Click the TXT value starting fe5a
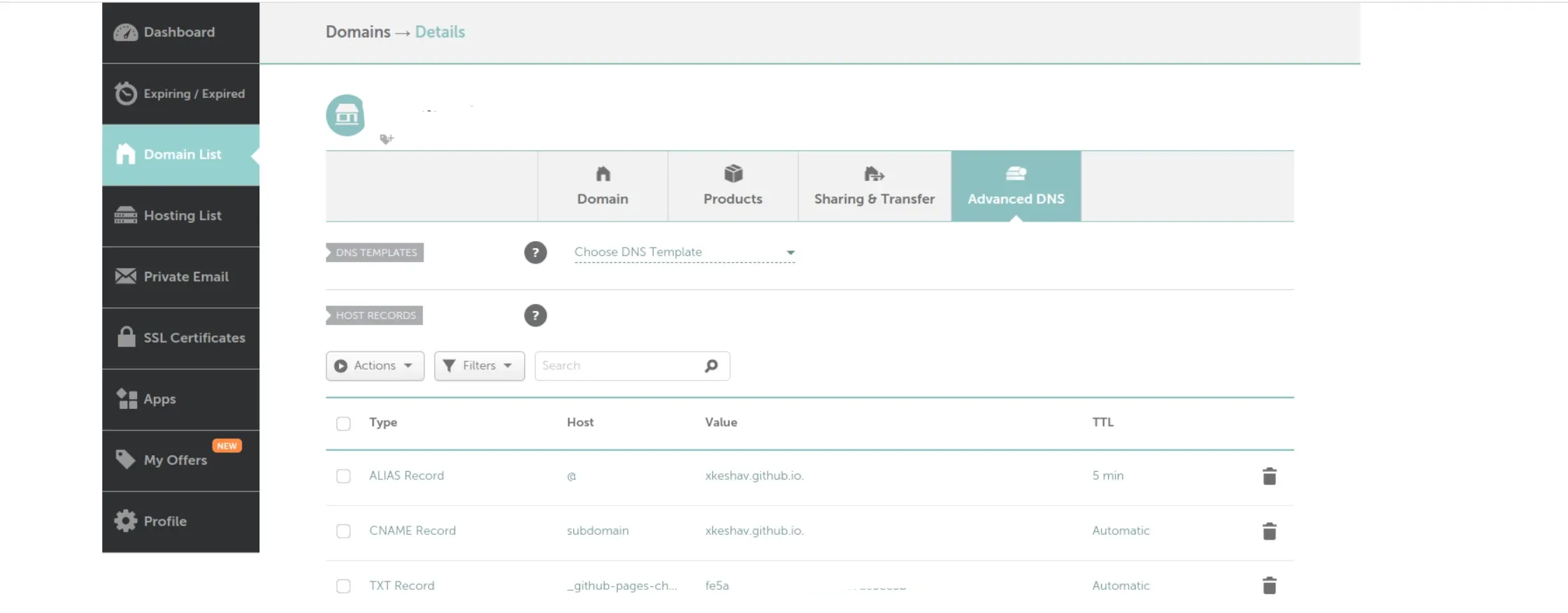 (x=717, y=586)
